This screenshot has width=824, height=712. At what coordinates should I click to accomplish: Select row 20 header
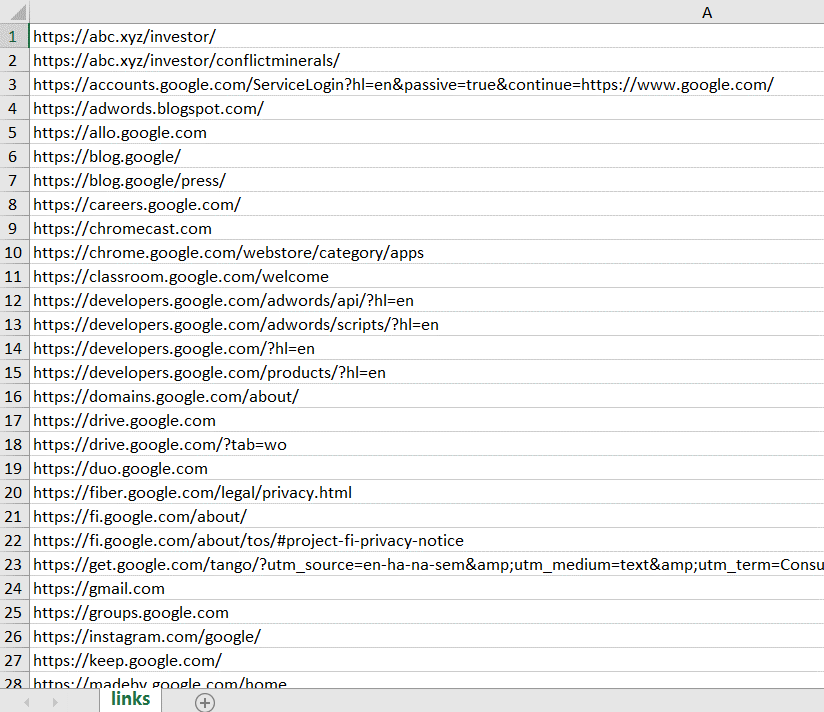[x=14, y=492]
